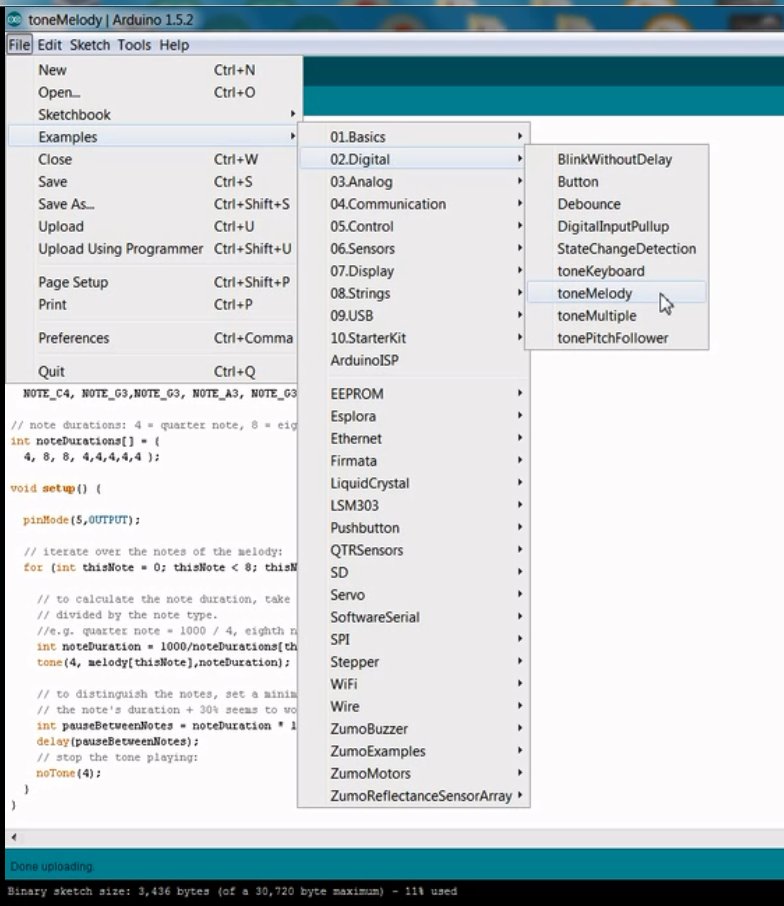Open the toneKeyboard example

tap(616, 271)
